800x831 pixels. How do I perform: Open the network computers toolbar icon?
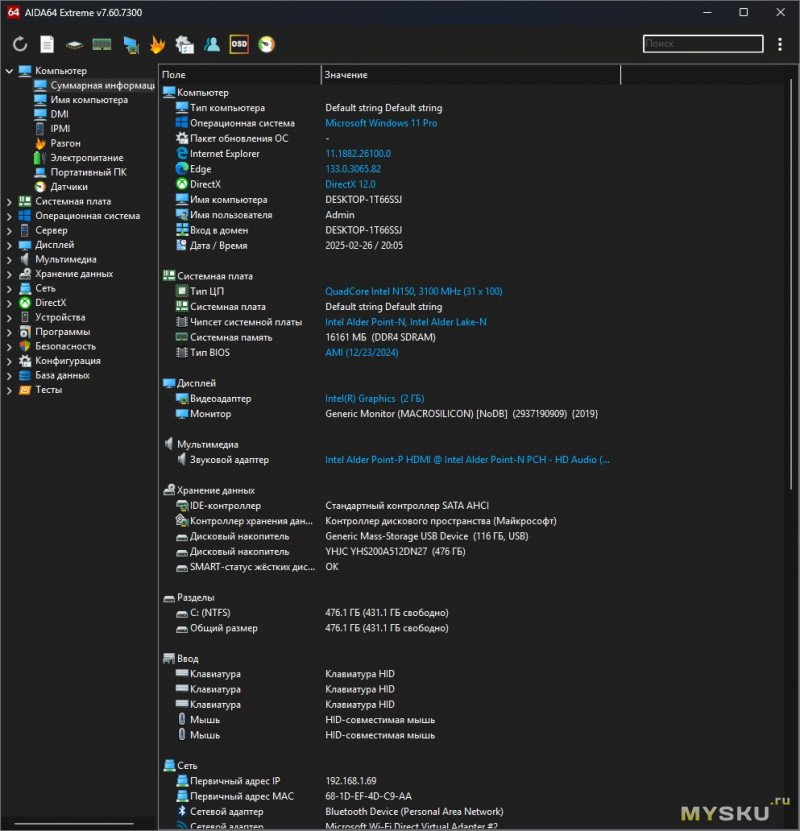point(130,45)
